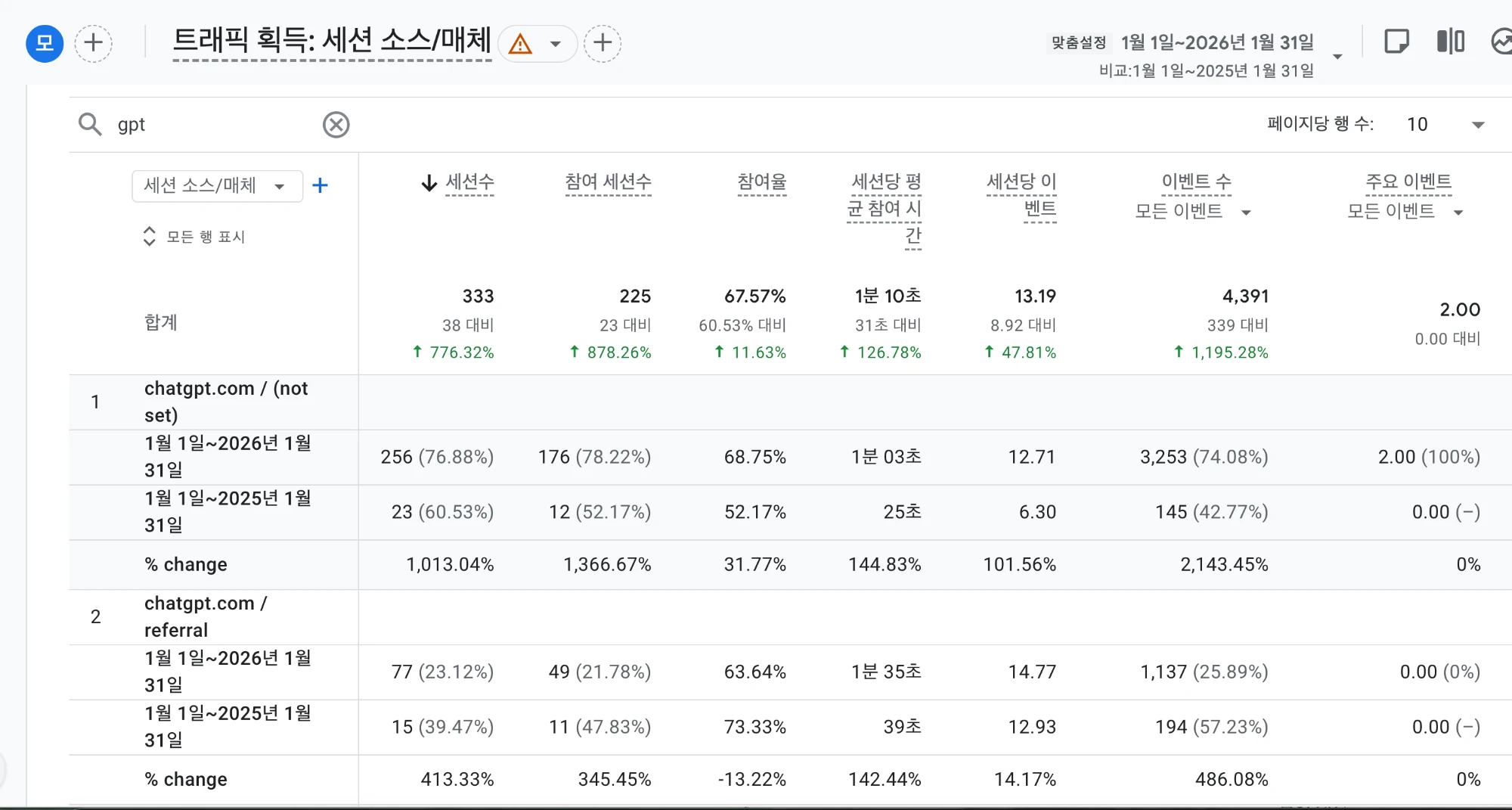1512x810 pixels.
Task: Toggle the compare columns view icon
Action: coord(1450,42)
